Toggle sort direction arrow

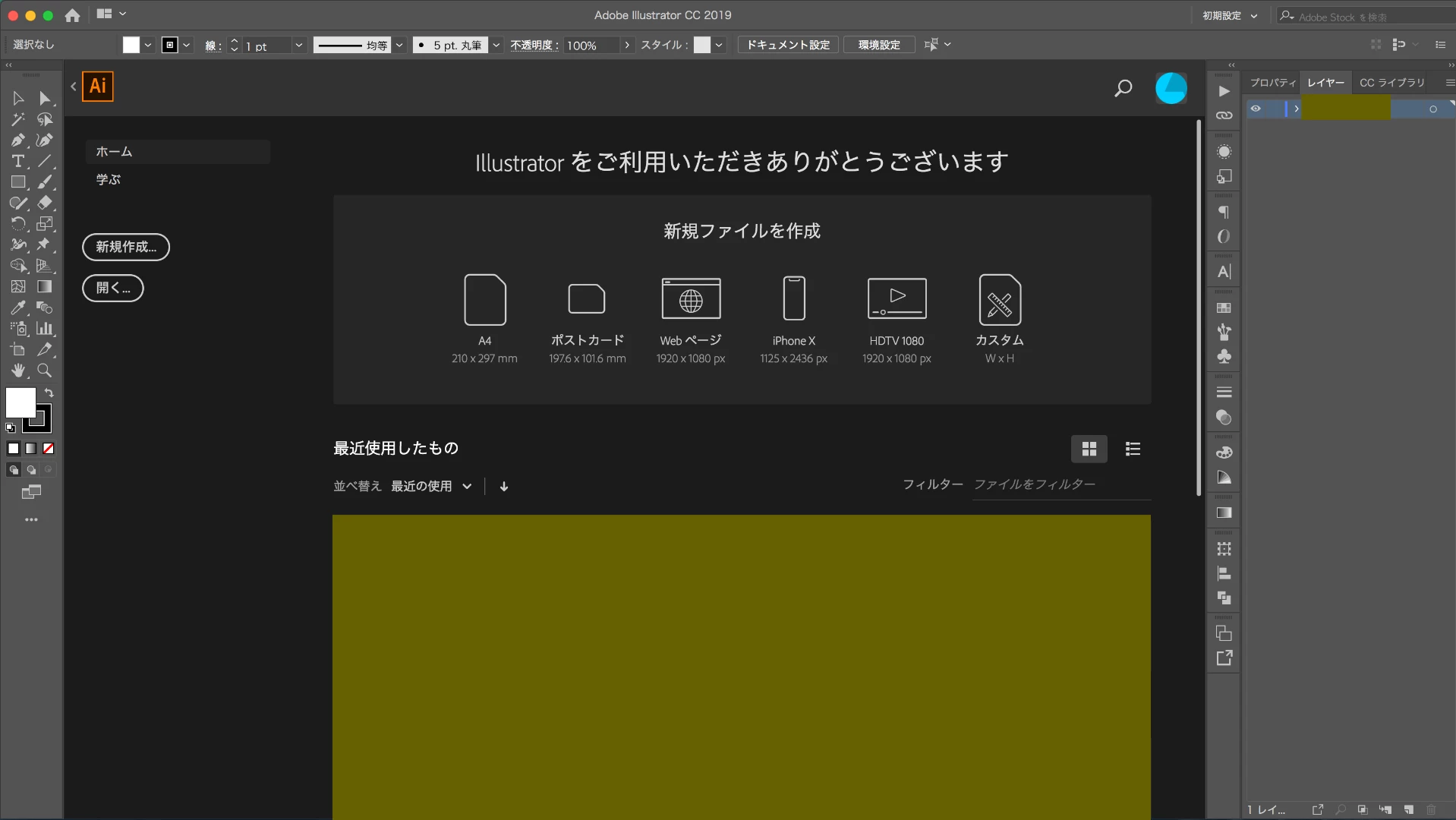point(504,486)
